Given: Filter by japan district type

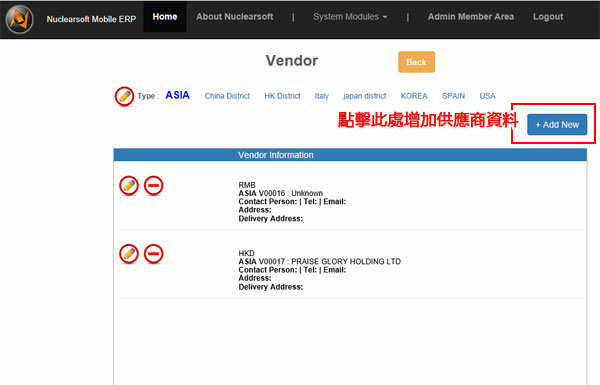Looking at the screenshot, I should pos(365,96).
